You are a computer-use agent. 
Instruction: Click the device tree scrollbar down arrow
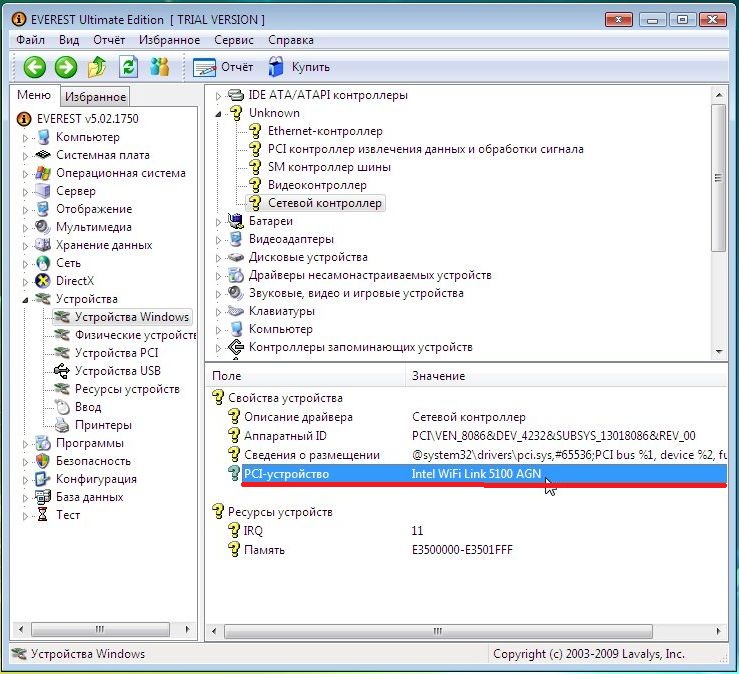719,352
